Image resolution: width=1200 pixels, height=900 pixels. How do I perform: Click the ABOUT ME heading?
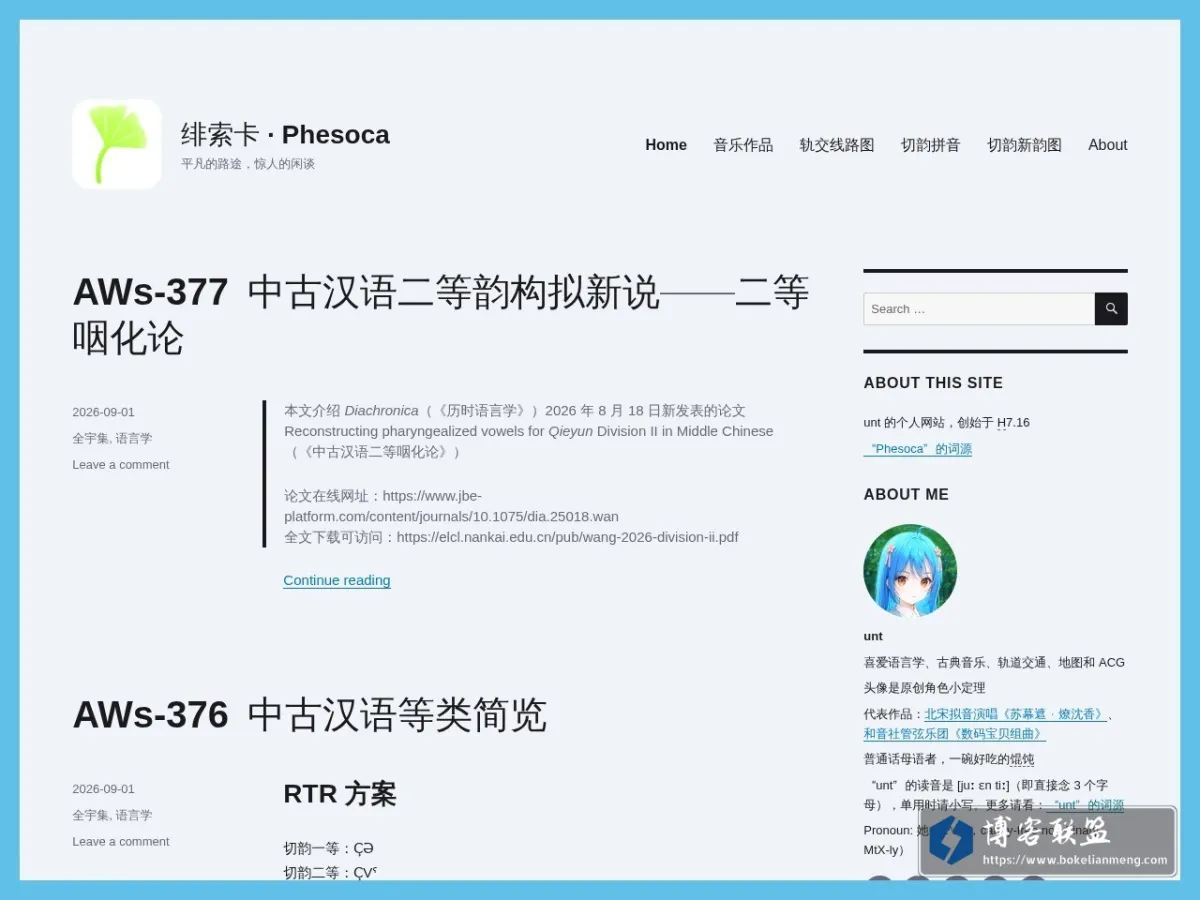point(906,495)
